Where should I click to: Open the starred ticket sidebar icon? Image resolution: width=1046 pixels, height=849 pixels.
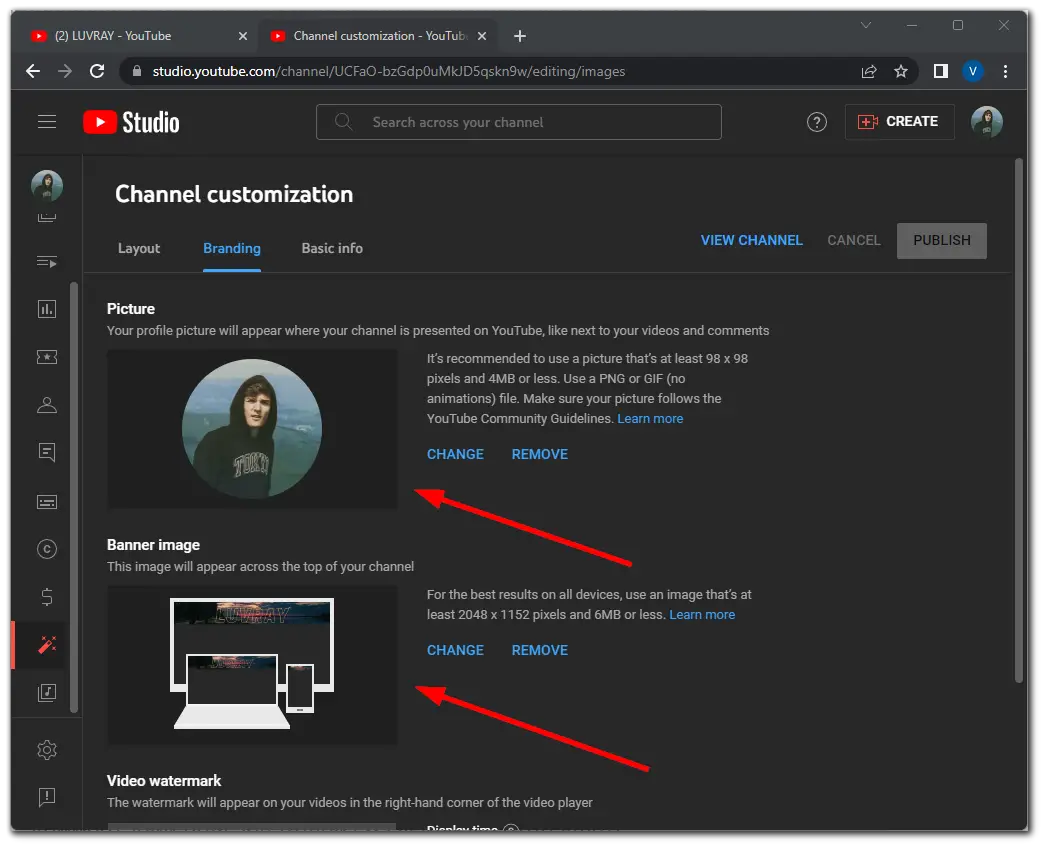pos(47,357)
